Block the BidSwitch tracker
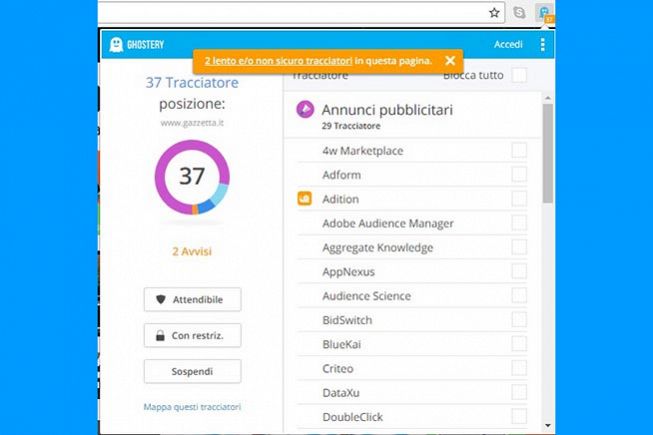This screenshot has height=435, width=653. coord(519,319)
